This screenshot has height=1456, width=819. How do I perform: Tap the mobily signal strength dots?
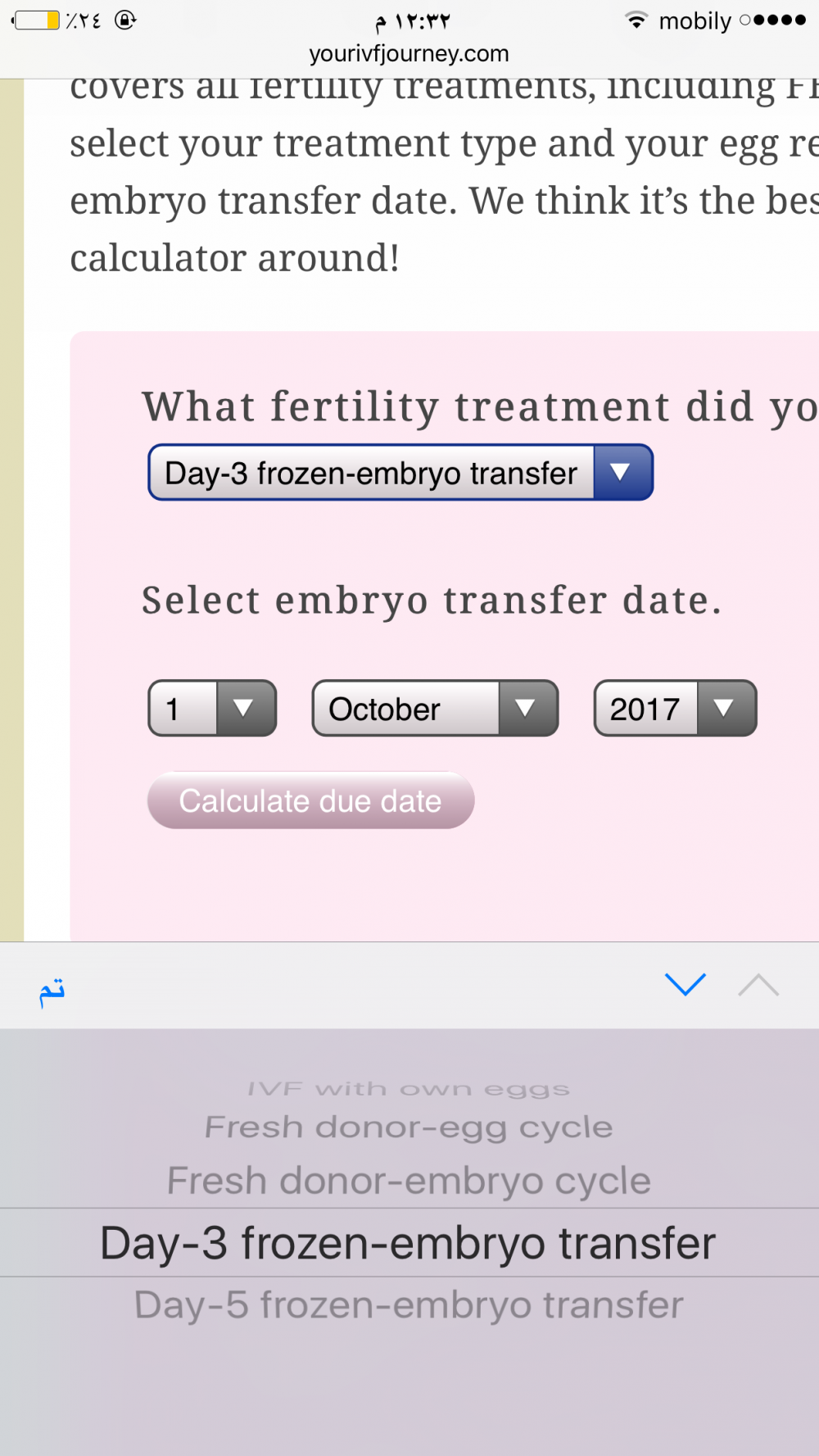[x=772, y=20]
